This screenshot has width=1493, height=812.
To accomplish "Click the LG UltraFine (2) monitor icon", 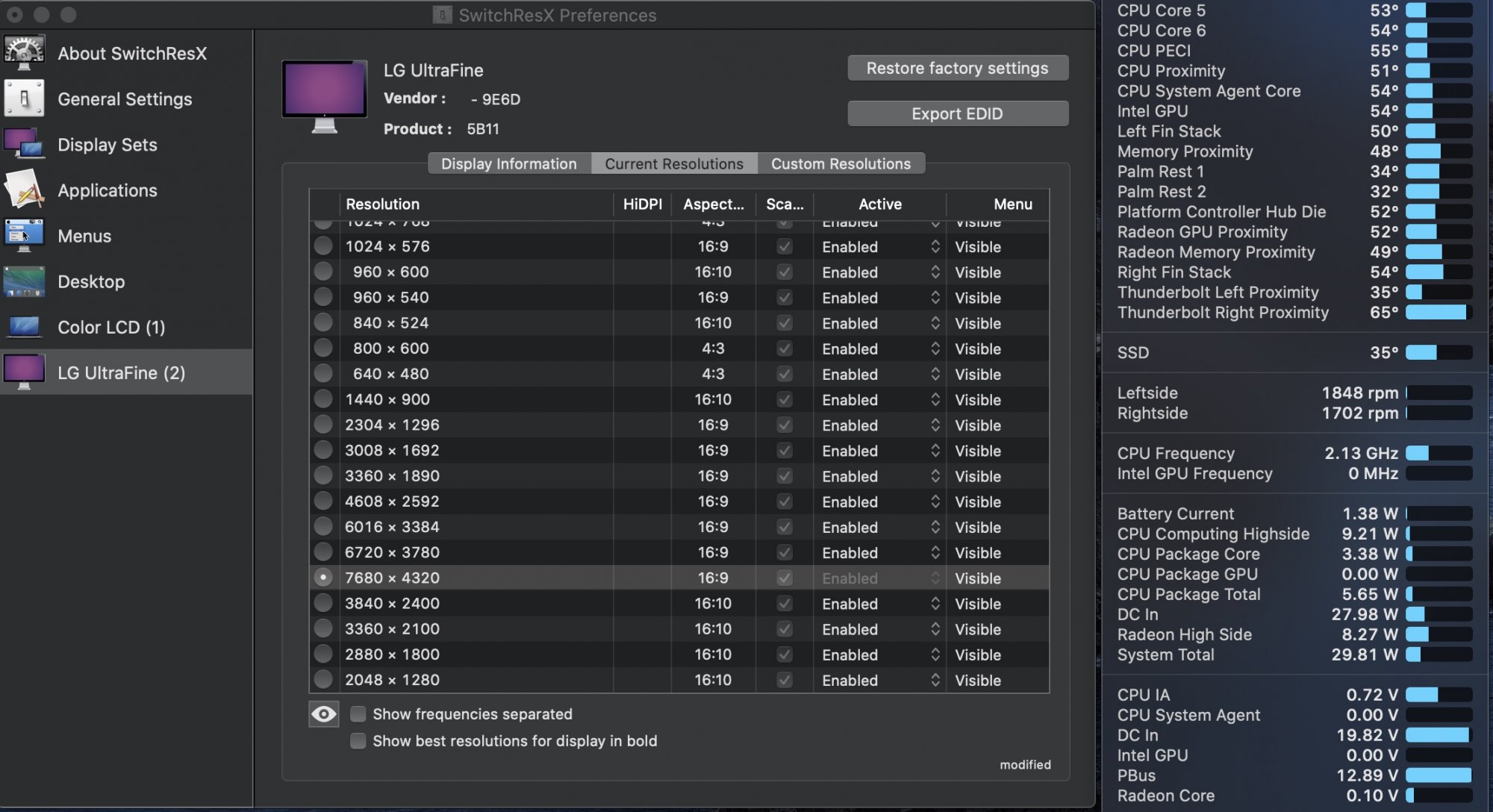I will point(24,372).
